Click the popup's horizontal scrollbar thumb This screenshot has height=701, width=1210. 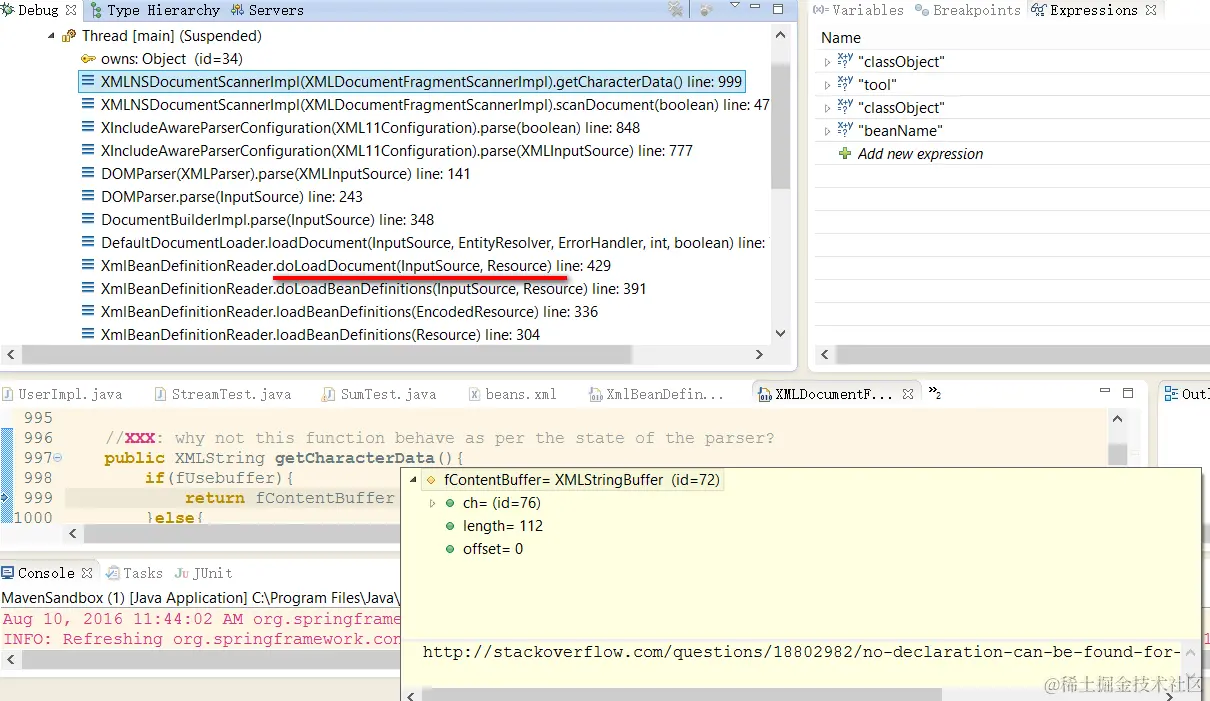[681, 694]
